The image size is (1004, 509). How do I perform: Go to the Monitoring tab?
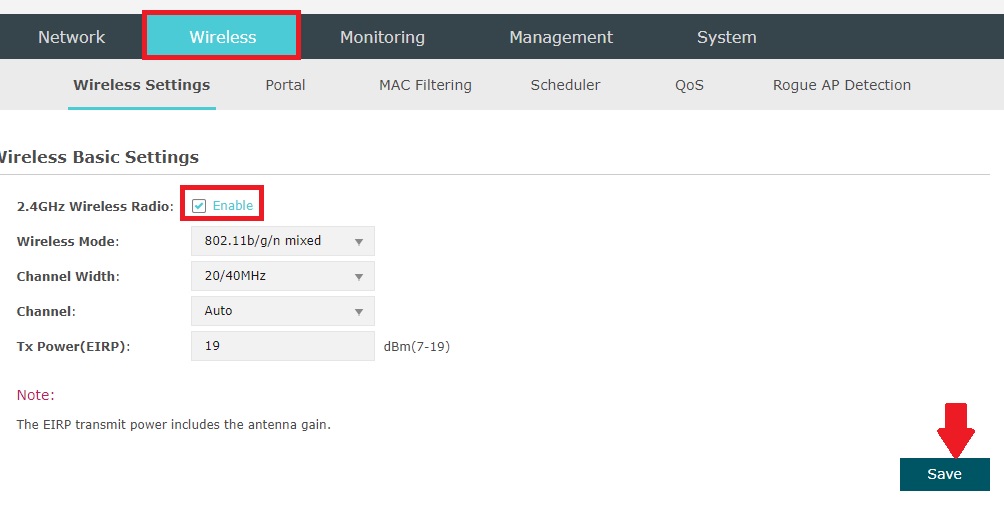[x=382, y=37]
